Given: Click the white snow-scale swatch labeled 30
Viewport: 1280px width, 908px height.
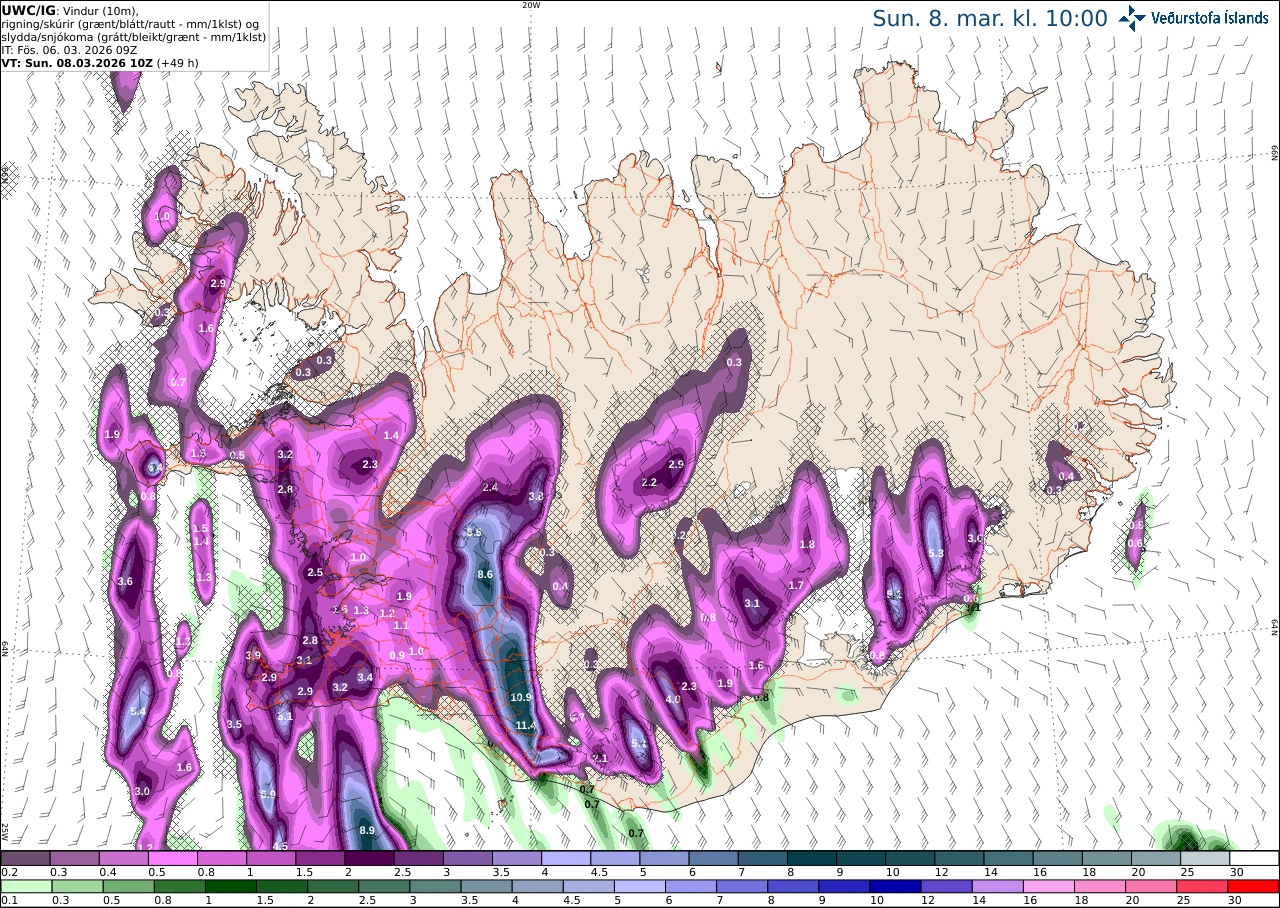Looking at the screenshot, I should 1255,858.
